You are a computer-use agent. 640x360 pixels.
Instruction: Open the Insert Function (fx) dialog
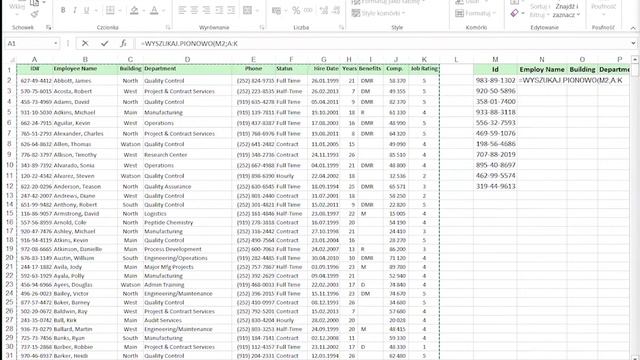[123, 43]
